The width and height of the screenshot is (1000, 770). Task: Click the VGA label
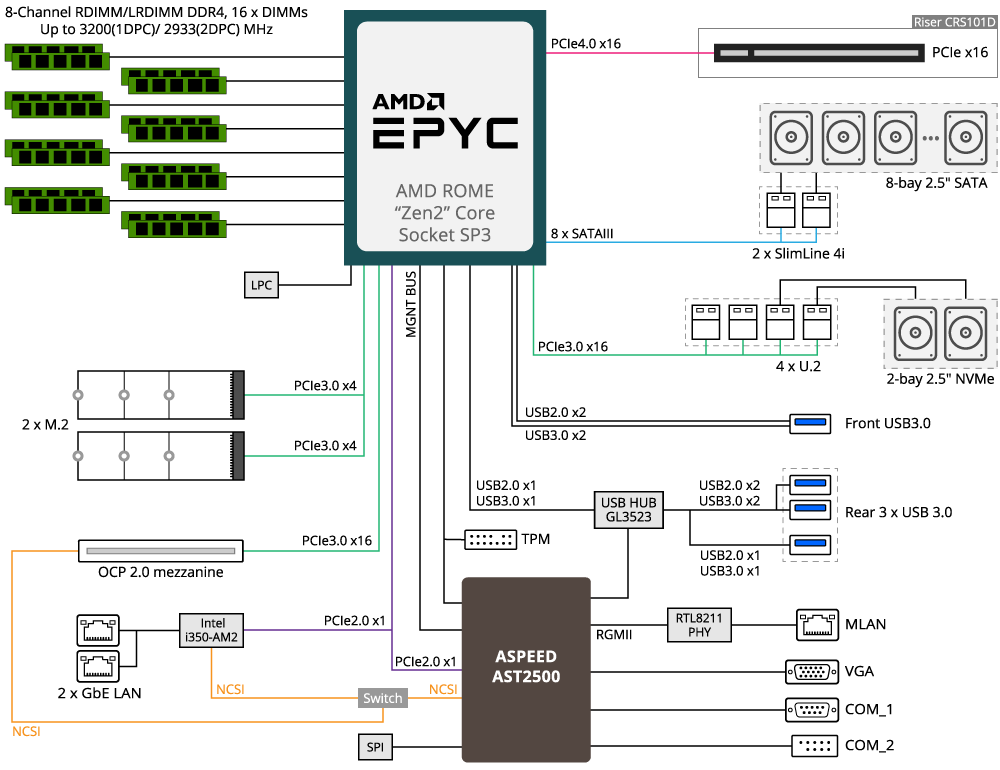tap(859, 671)
